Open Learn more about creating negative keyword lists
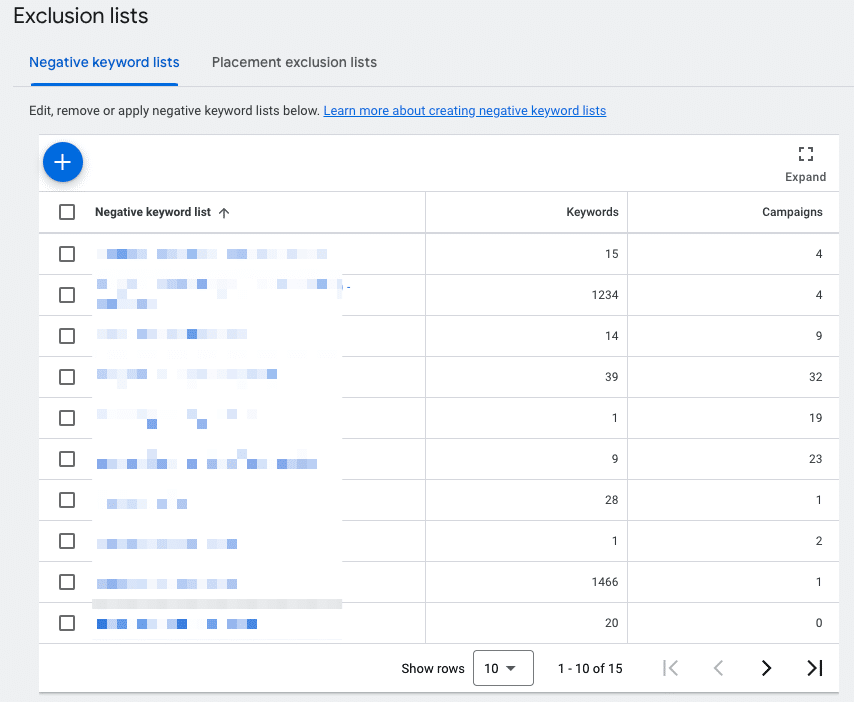 (465, 111)
